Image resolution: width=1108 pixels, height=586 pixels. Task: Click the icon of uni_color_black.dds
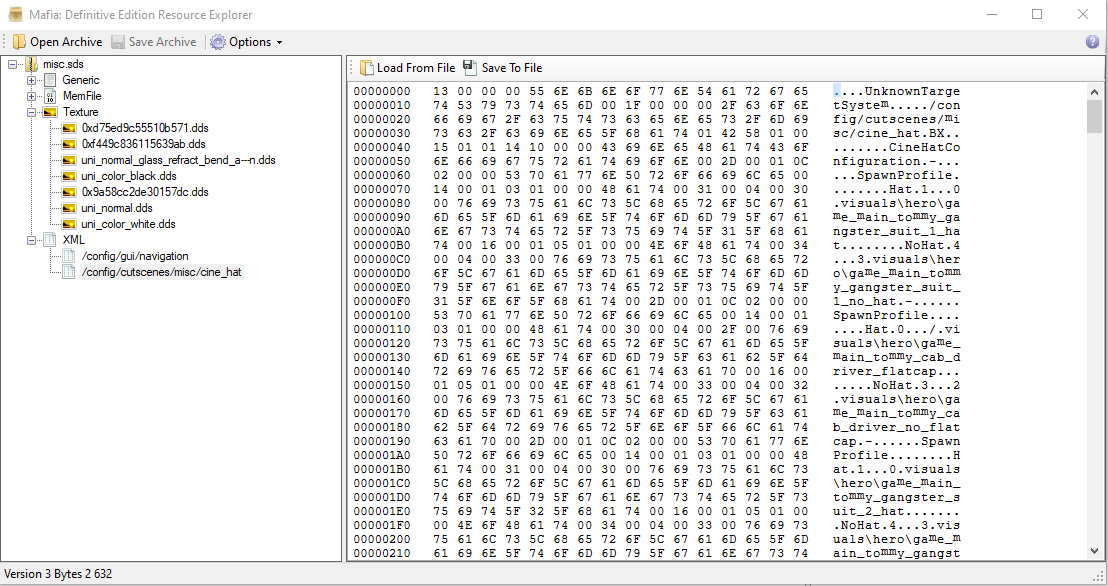(x=69, y=176)
